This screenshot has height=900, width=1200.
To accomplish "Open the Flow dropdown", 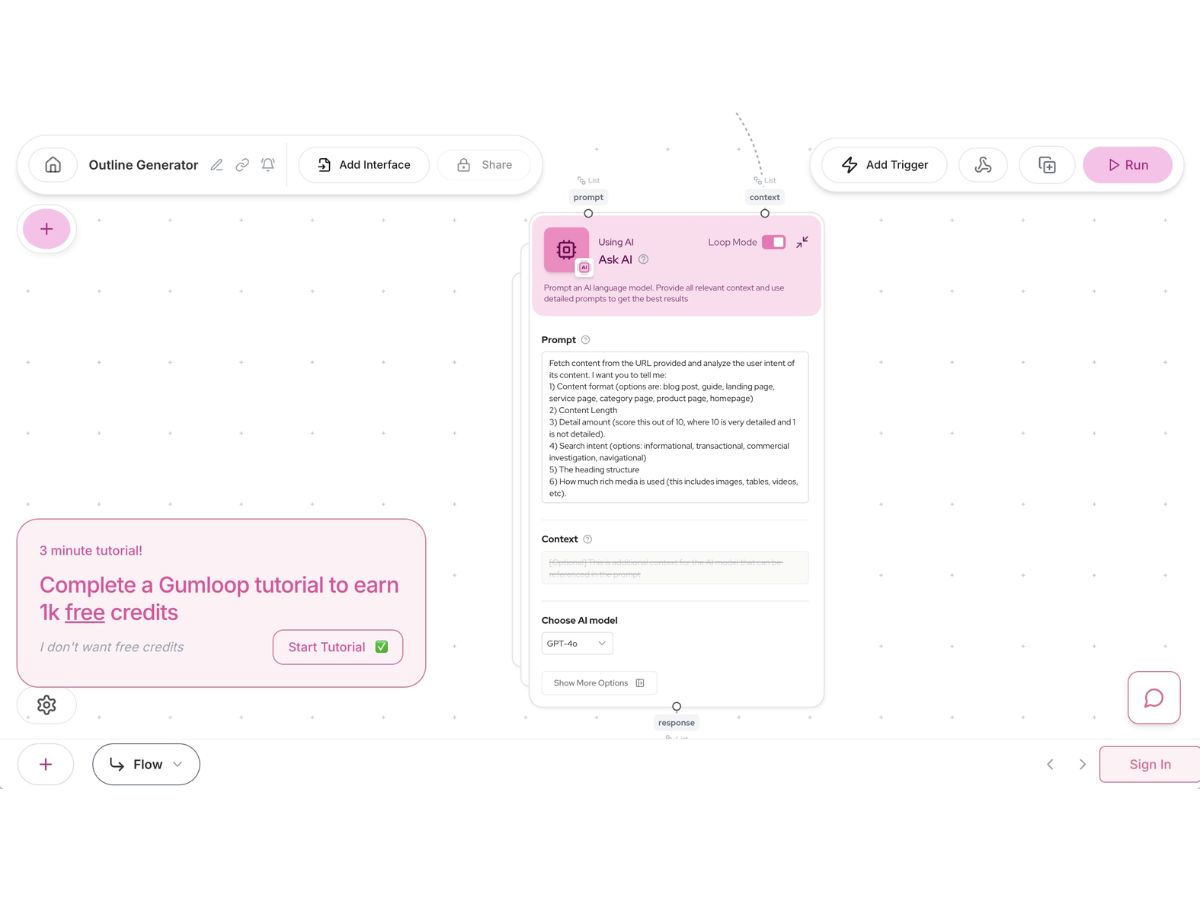I will tap(146, 764).
